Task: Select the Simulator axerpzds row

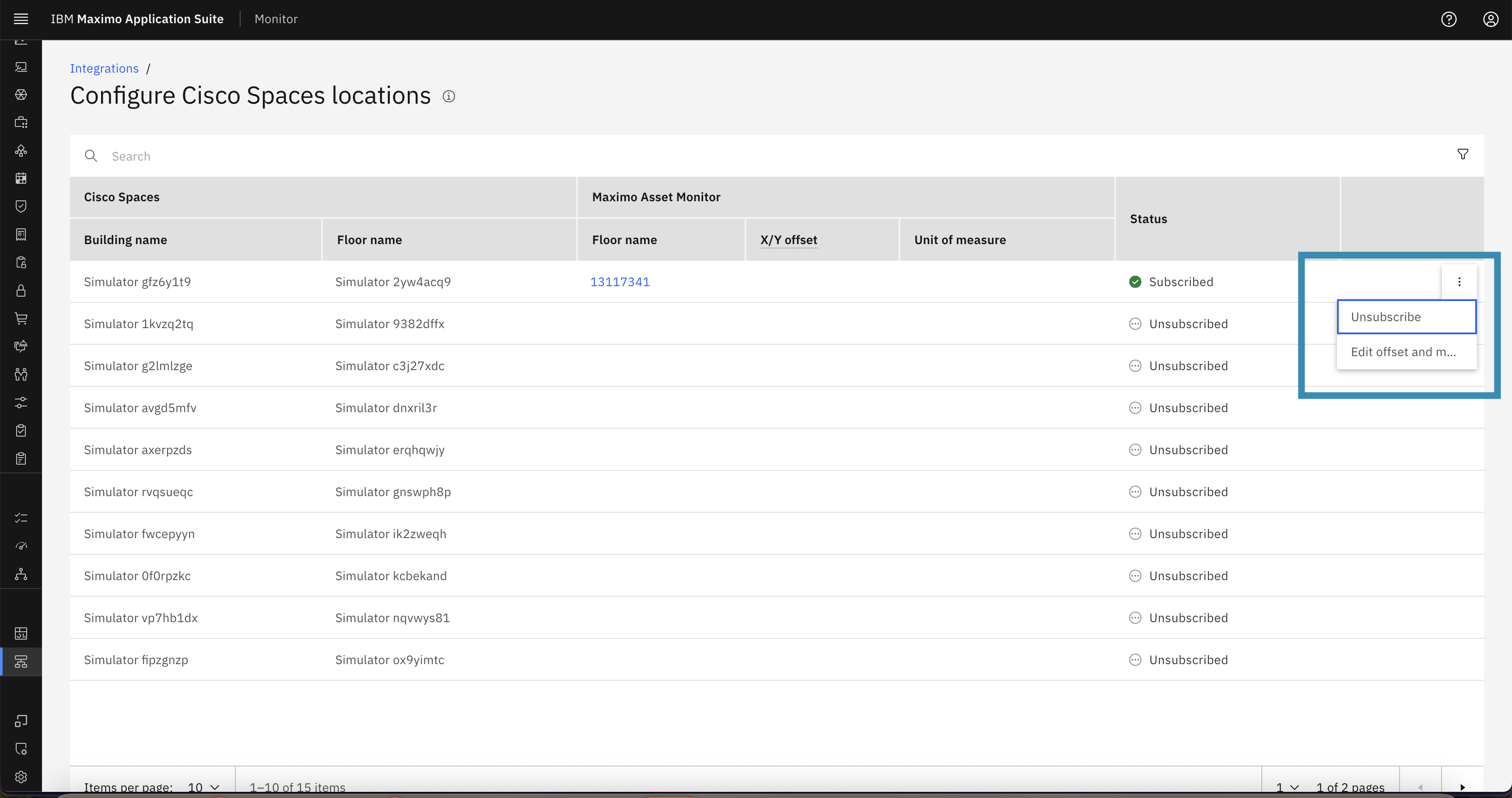Action: click(777, 450)
